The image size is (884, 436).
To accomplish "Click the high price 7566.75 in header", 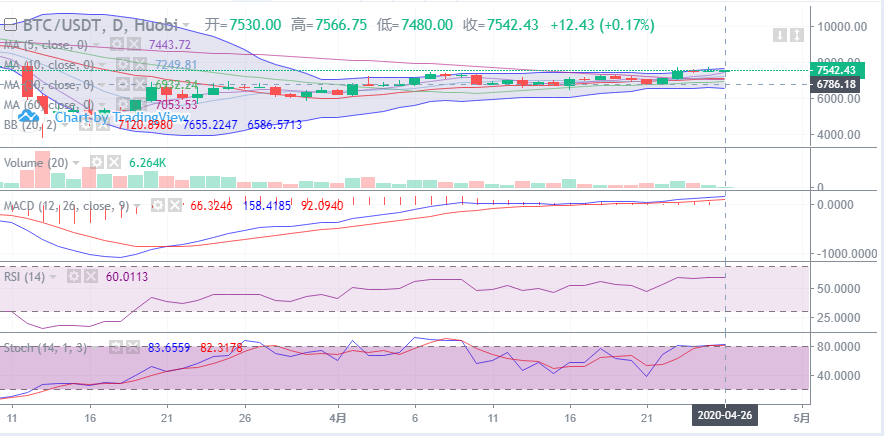I will pyautogui.click(x=341, y=25).
